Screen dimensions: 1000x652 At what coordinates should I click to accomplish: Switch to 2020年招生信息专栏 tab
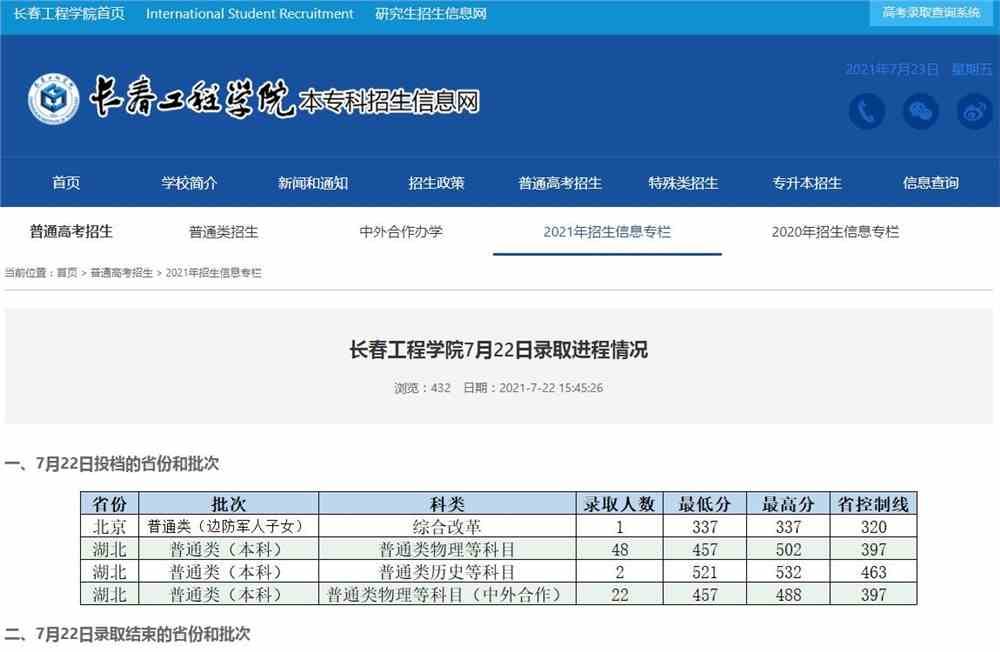click(x=835, y=232)
